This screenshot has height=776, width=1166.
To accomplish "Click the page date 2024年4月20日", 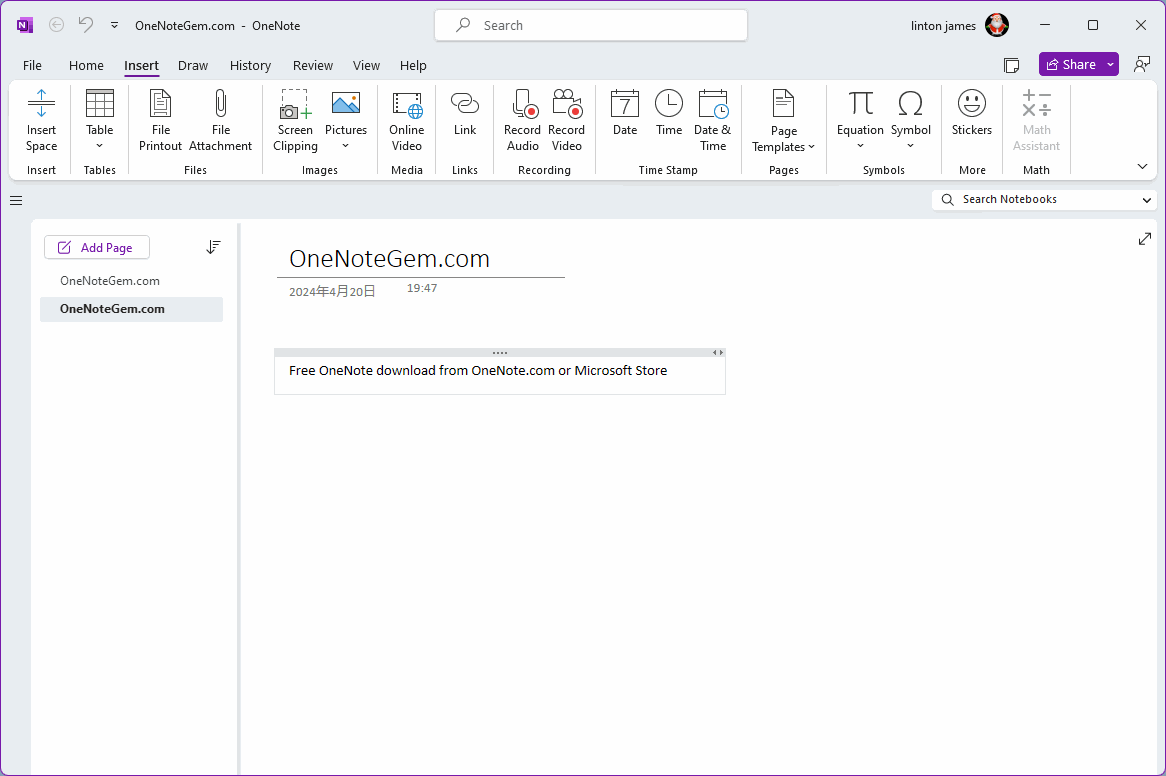I will (x=332, y=292).
